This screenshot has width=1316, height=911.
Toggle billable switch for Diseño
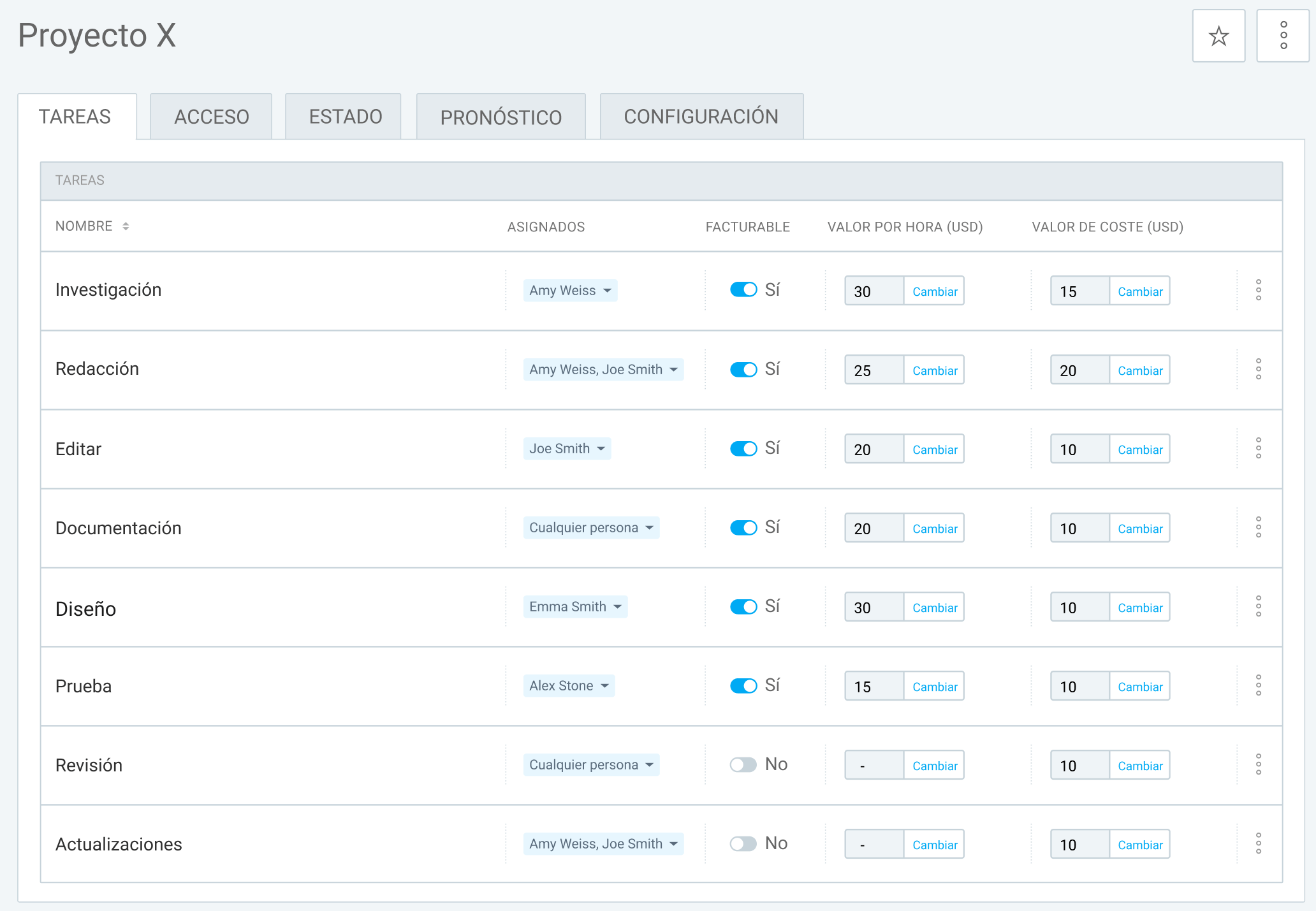tap(743, 606)
